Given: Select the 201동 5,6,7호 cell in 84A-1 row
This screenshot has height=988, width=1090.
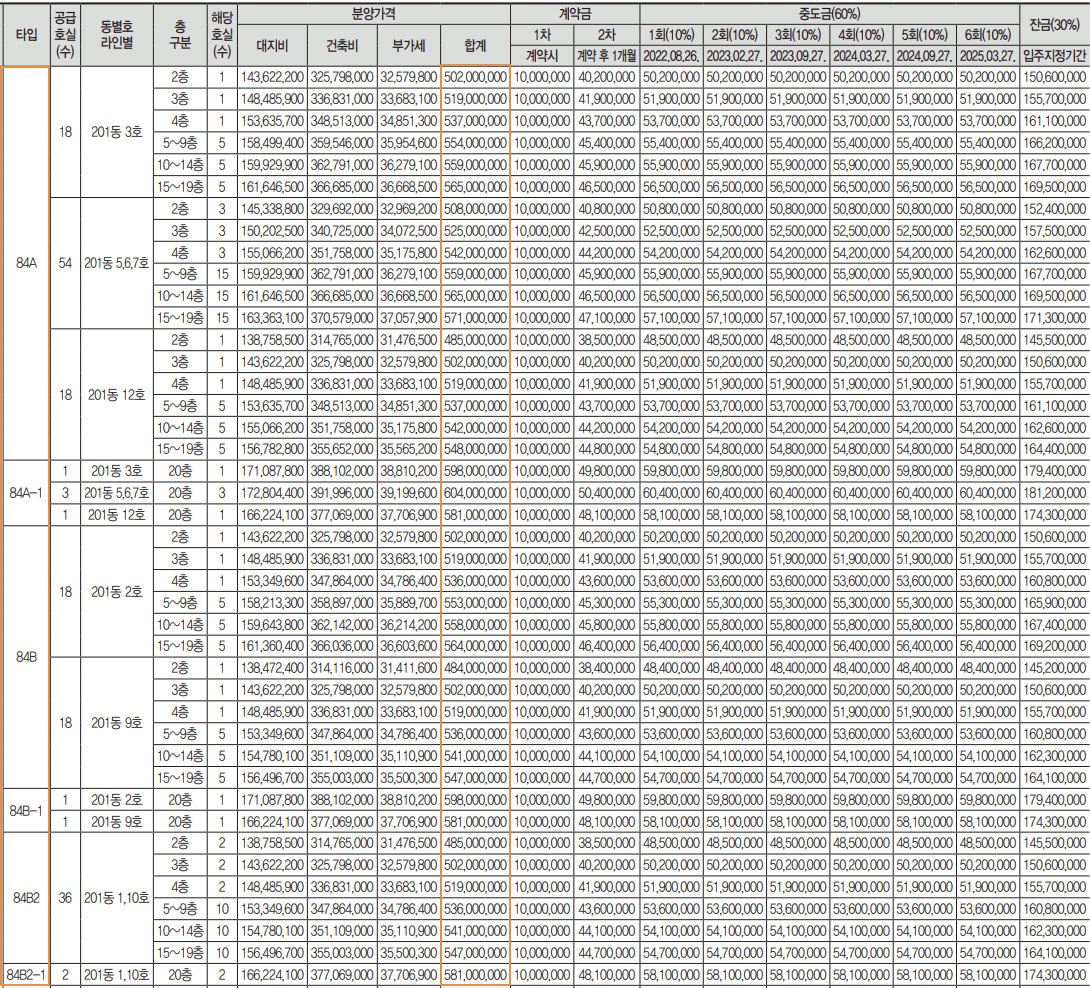Looking at the screenshot, I should [117, 493].
